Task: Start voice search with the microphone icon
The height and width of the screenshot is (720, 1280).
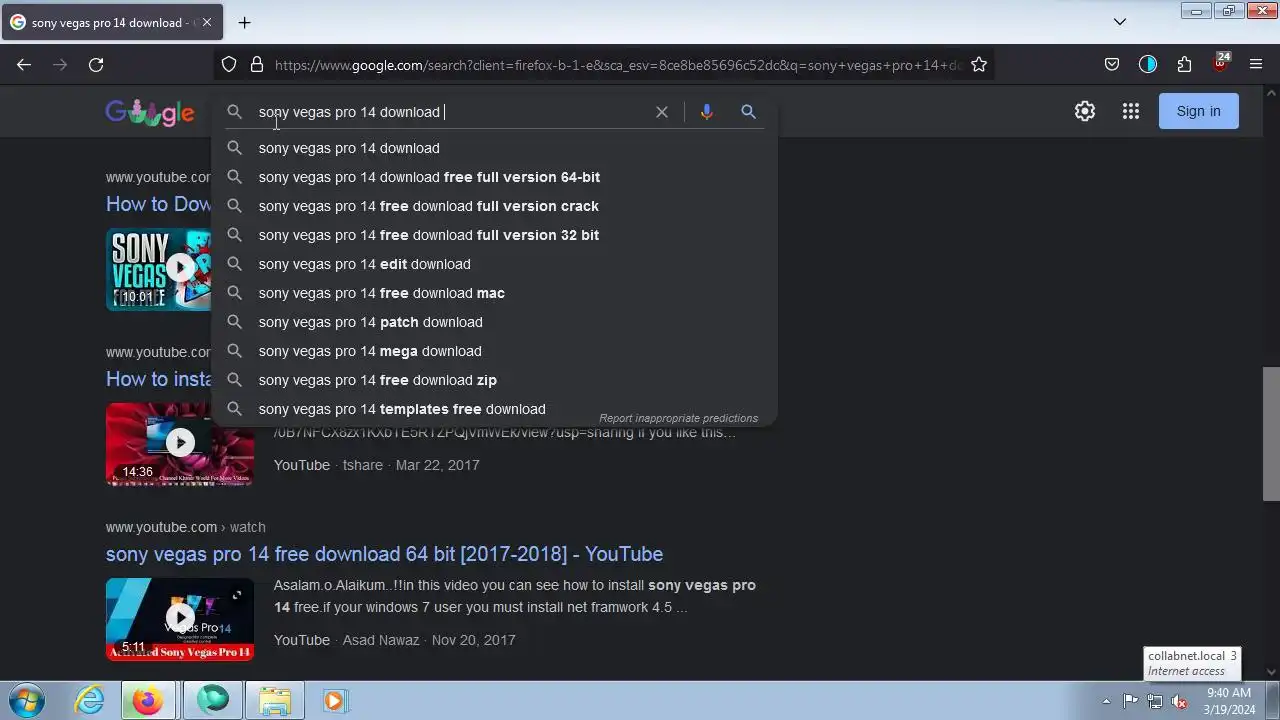Action: (x=707, y=112)
